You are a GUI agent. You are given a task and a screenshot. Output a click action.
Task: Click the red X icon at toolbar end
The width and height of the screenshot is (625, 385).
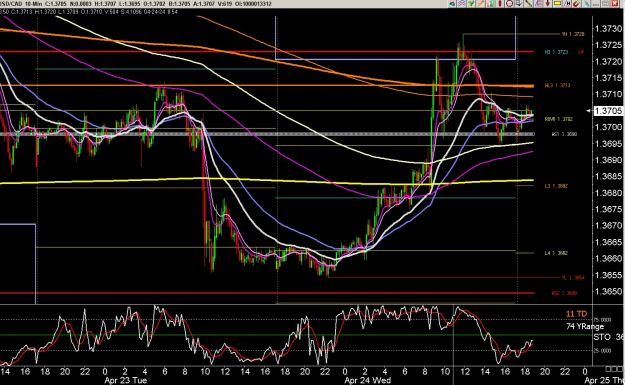click(615, 4)
